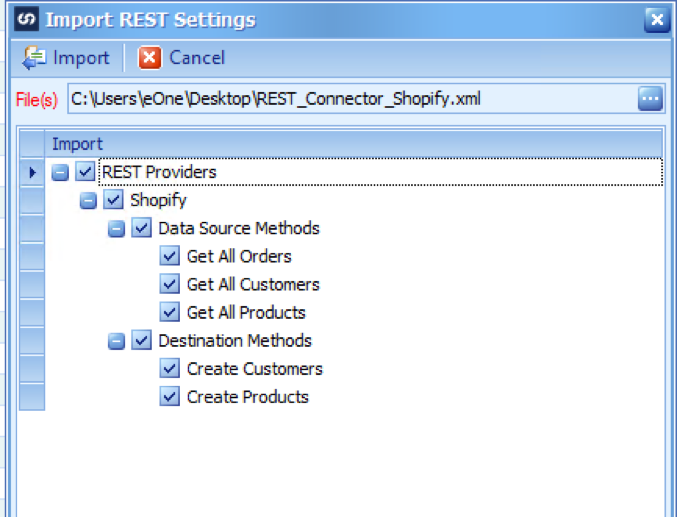Close the Import REST Settings dialog
This screenshot has width=677, height=517.
coord(657,19)
